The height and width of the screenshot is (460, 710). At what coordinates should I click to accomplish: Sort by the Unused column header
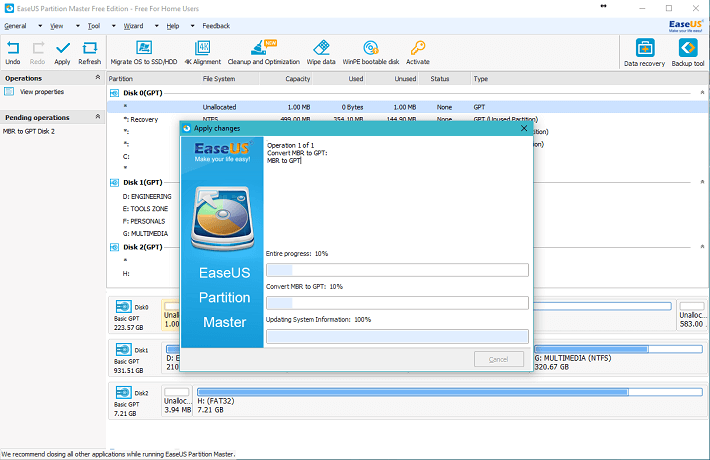click(x=392, y=79)
